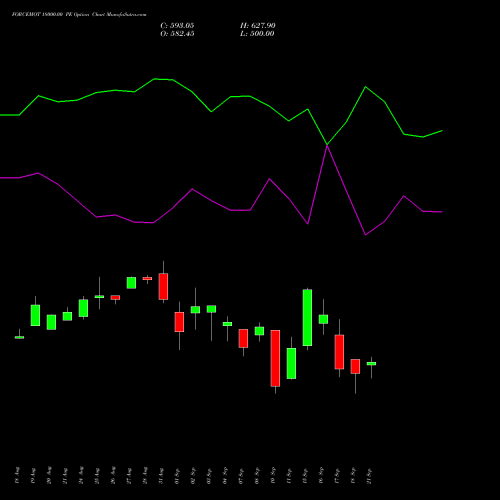Screen dimensions: 500x500
Task: Click the '04 Sep' date axis label
Action: (x=225, y=476)
